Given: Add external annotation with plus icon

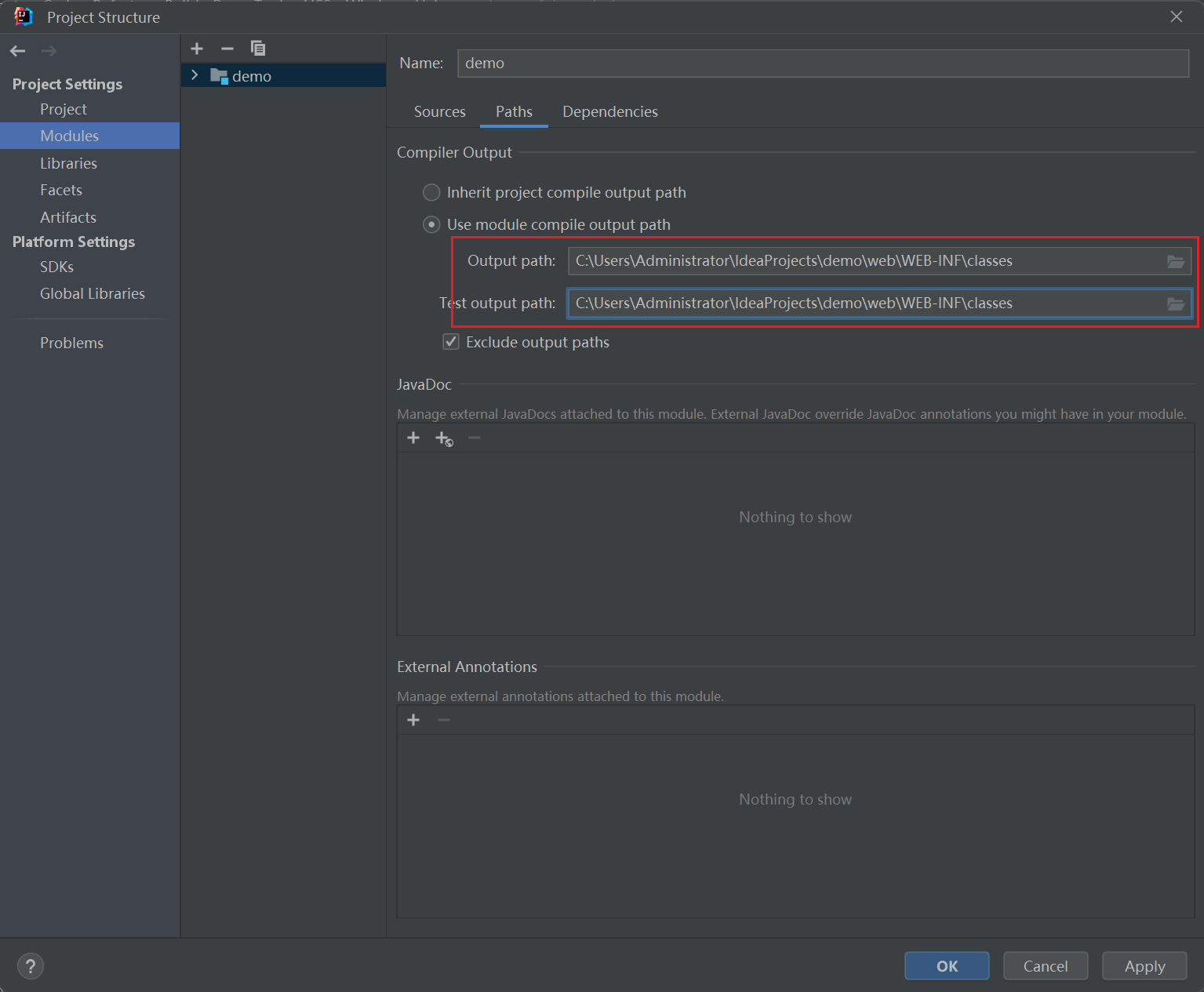Looking at the screenshot, I should point(413,720).
